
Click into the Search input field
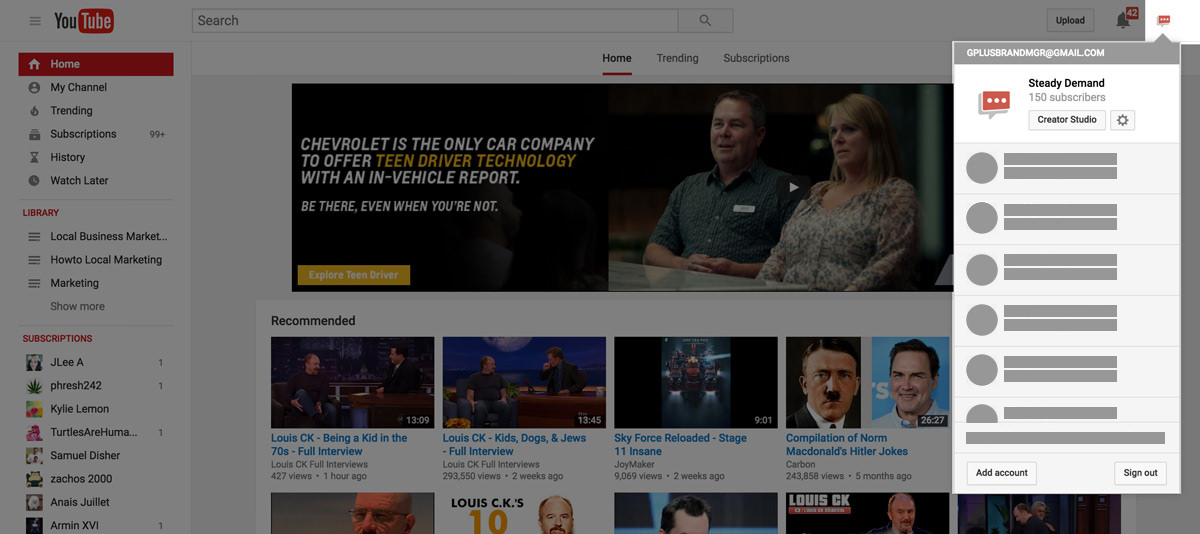coord(435,21)
